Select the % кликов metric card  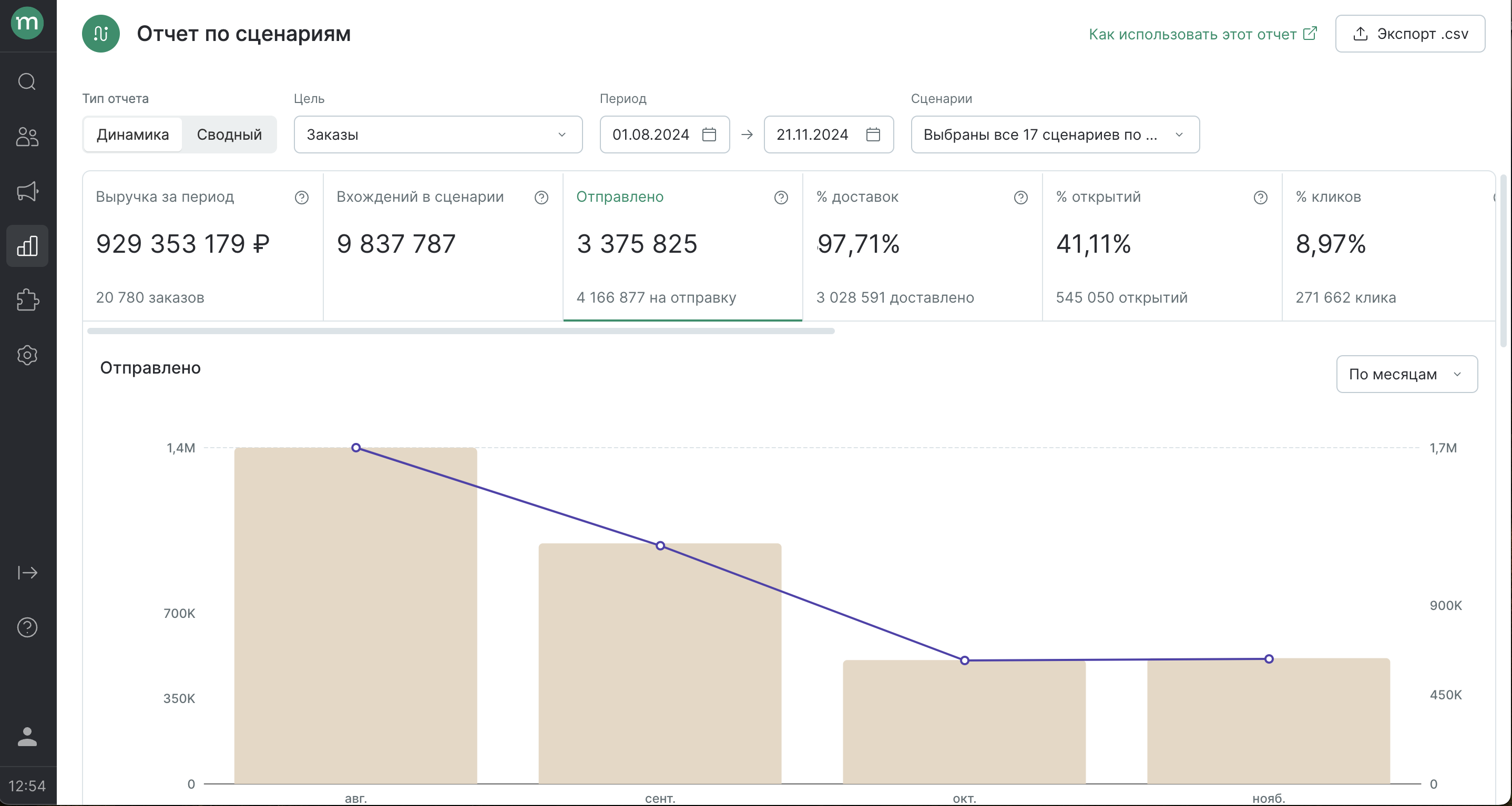tap(1388, 246)
